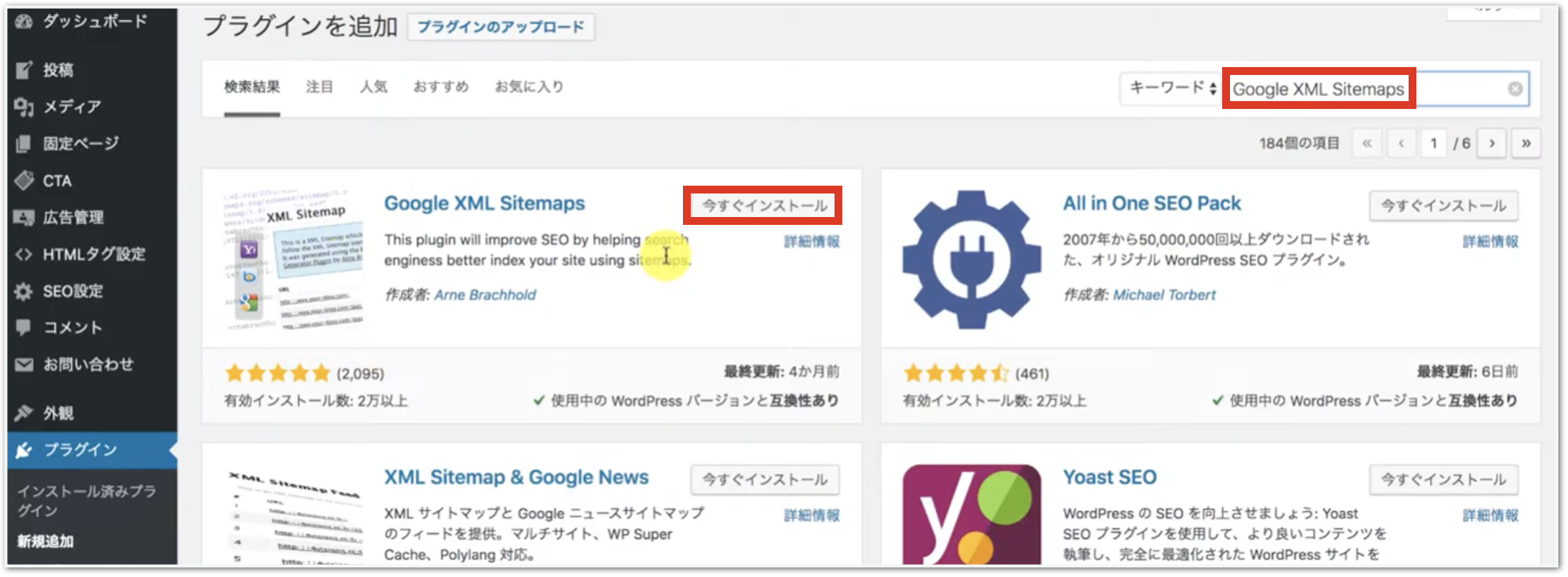Click the SEO設定 gear icon
This screenshot has height=577, width=1568.
[24, 291]
